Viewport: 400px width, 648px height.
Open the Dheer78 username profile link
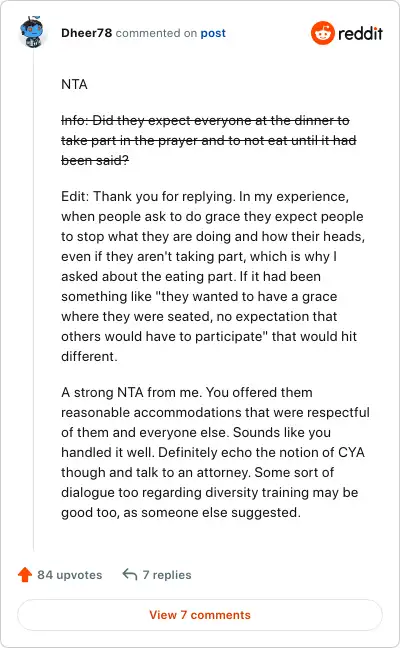pyautogui.click(x=86, y=33)
